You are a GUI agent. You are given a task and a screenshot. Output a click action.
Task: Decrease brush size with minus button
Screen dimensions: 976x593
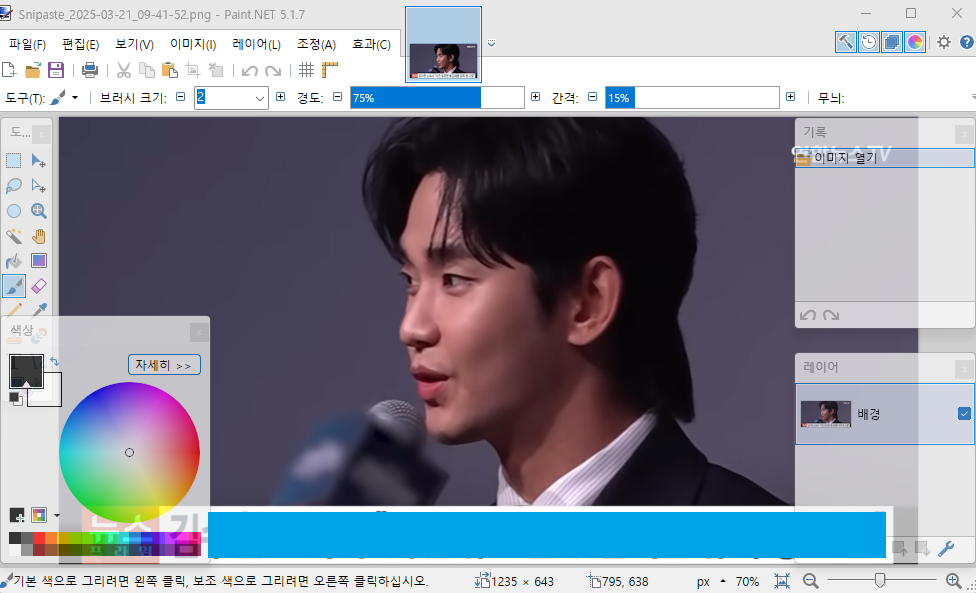coord(181,97)
